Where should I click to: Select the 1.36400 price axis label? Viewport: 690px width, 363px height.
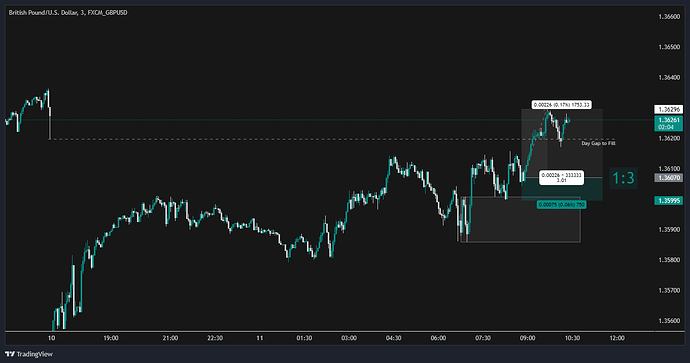[x=669, y=77]
